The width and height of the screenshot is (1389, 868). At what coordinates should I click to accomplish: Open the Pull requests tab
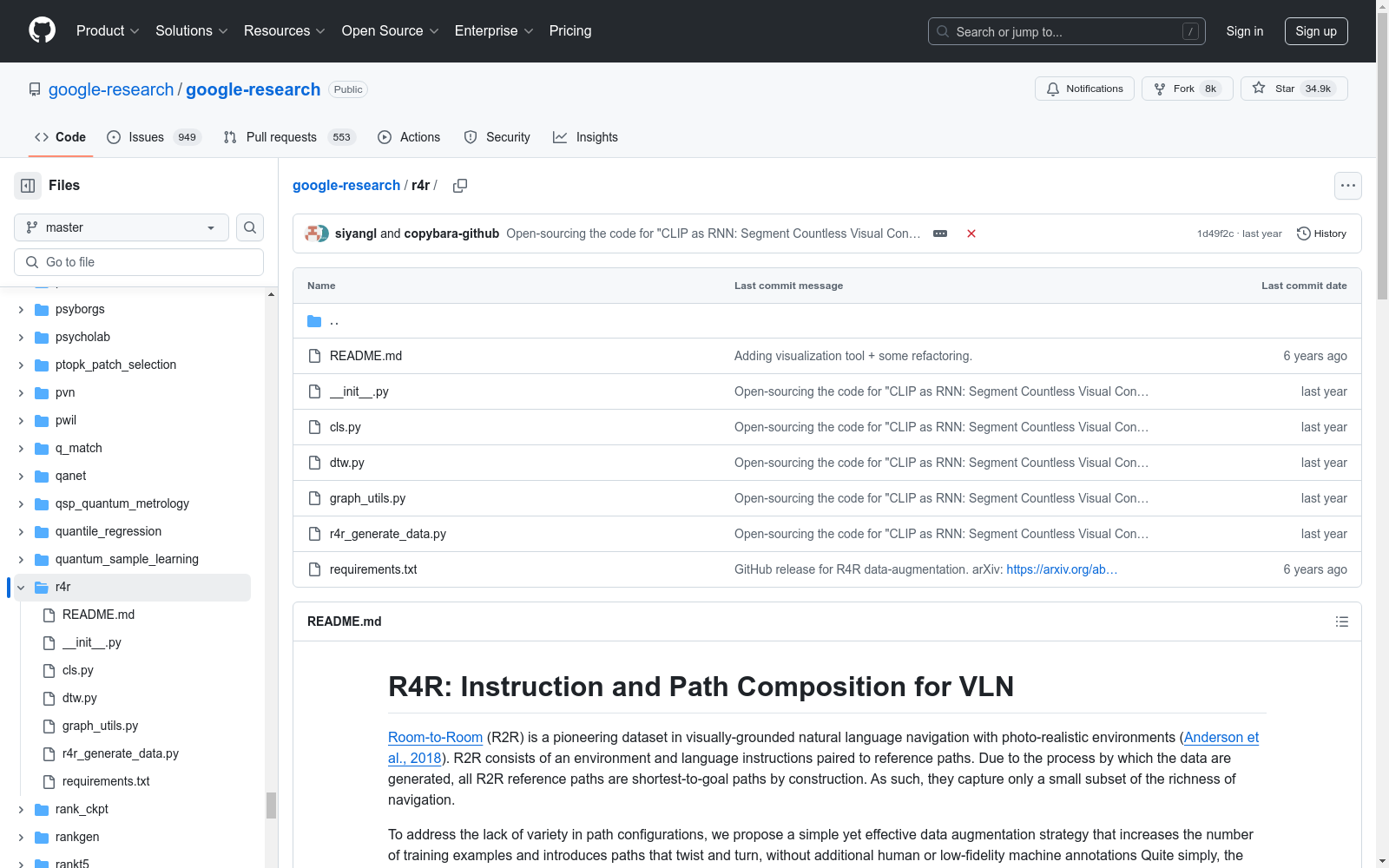(x=289, y=137)
